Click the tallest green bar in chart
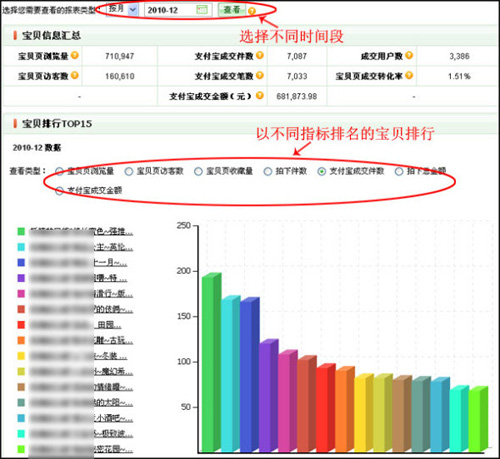The width and height of the screenshot is (500, 459). tap(211, 363)
